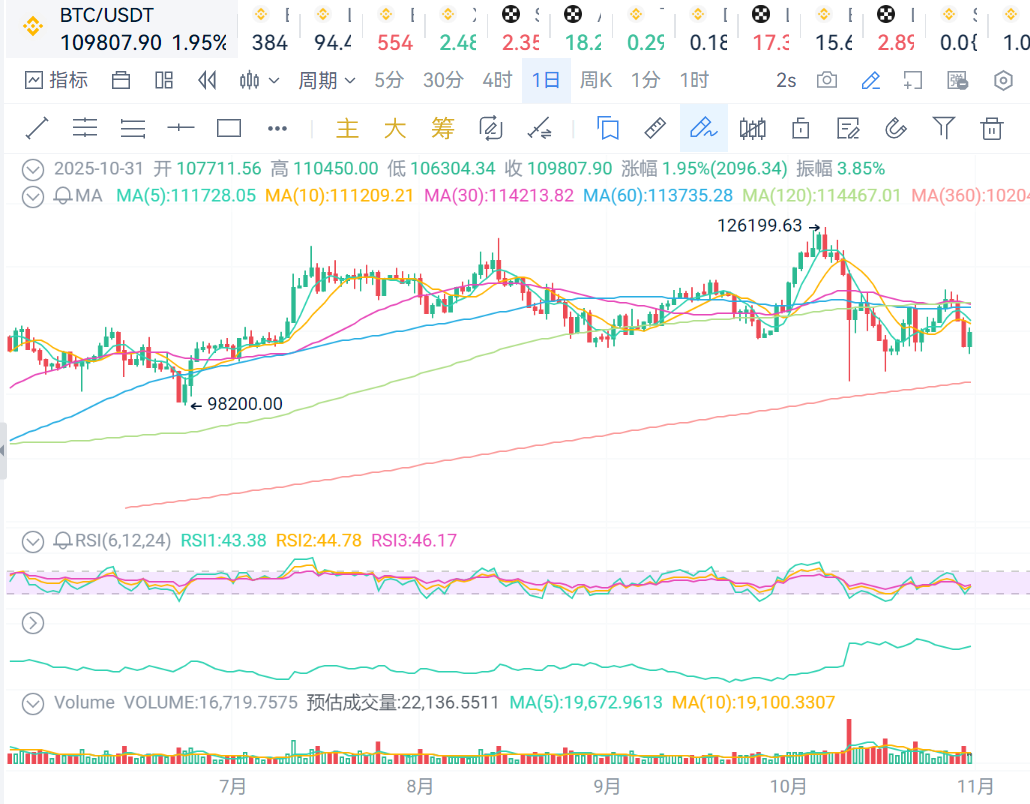Open the 周期 period dropdown
Screen dimensions: 1030x804
pyautogui.click(x=326, y=80)
